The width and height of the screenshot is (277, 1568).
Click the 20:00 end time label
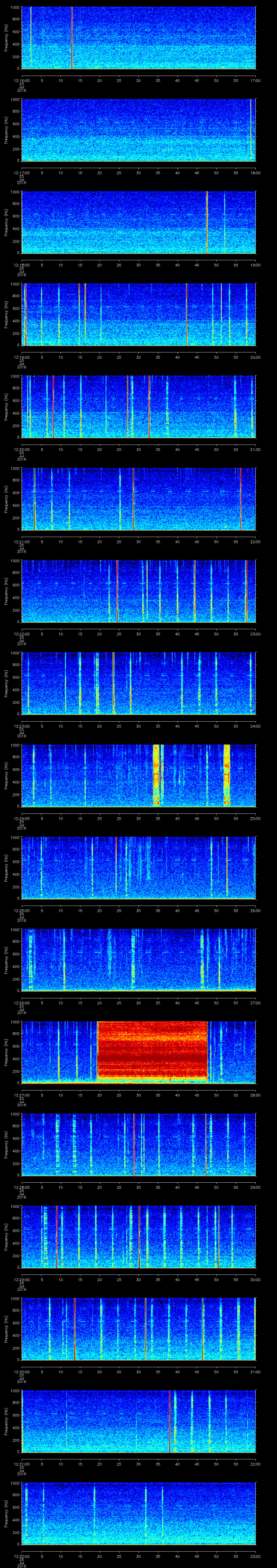tap(255, 357)
